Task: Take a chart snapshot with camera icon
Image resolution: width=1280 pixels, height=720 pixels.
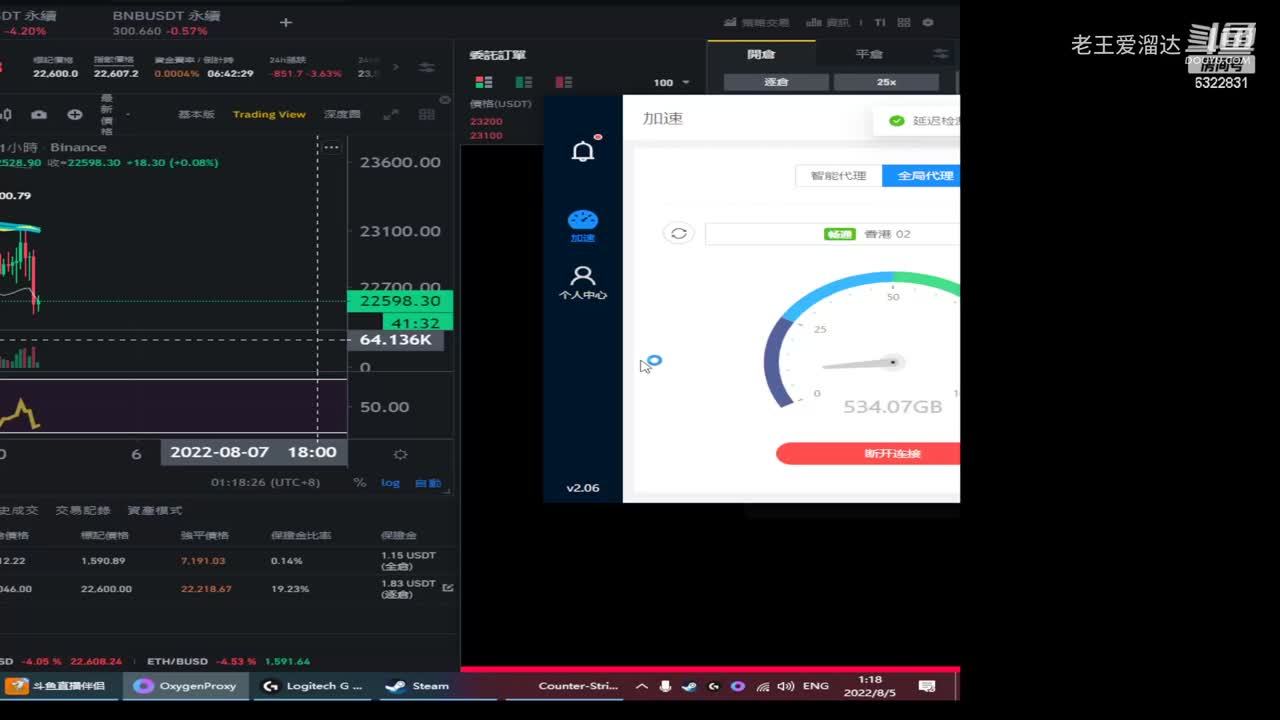Action: 39,115
